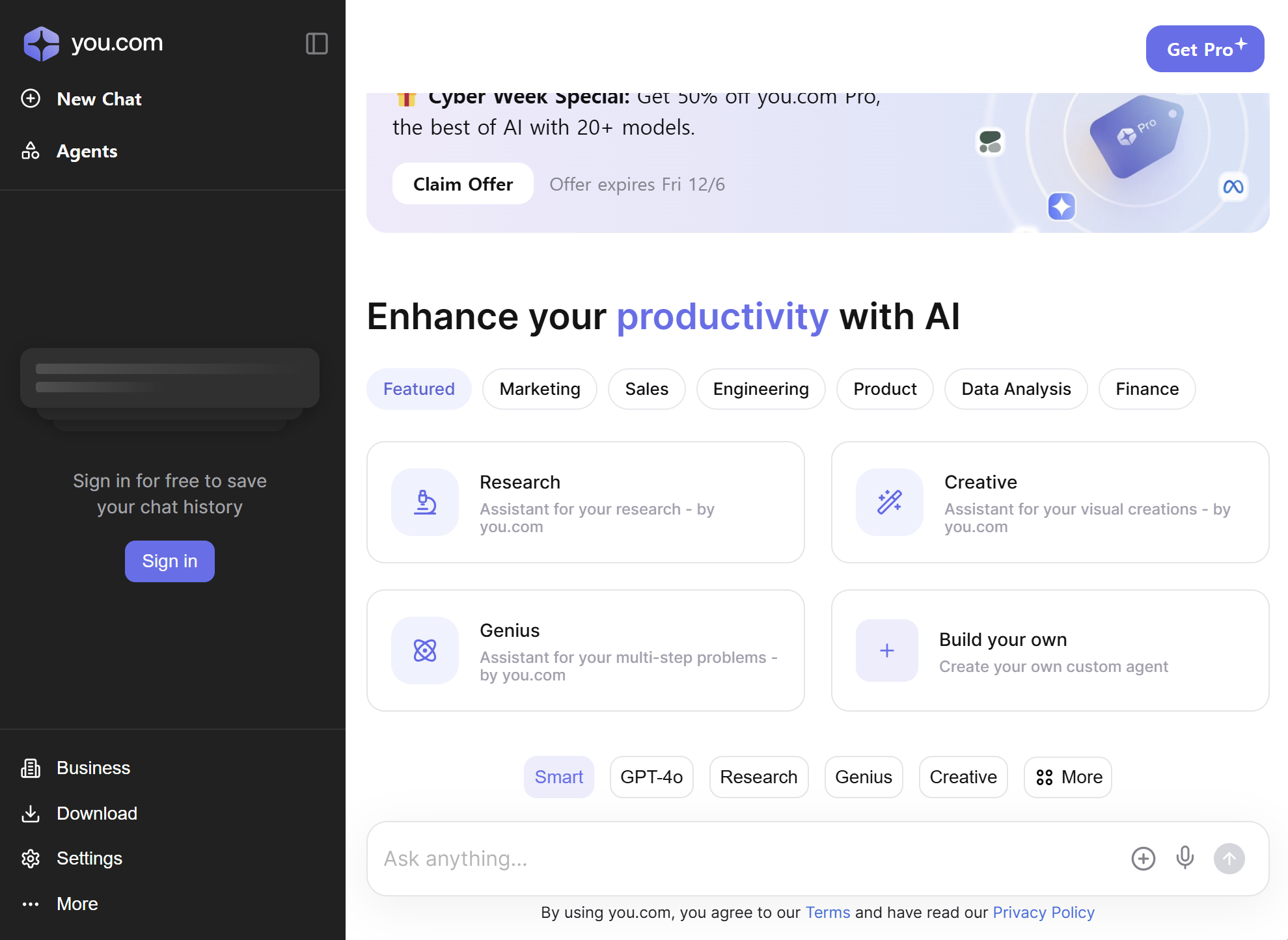Open the More modes menu
The width and height of the screenshot is (1288, 940).
pos(1068,777)
